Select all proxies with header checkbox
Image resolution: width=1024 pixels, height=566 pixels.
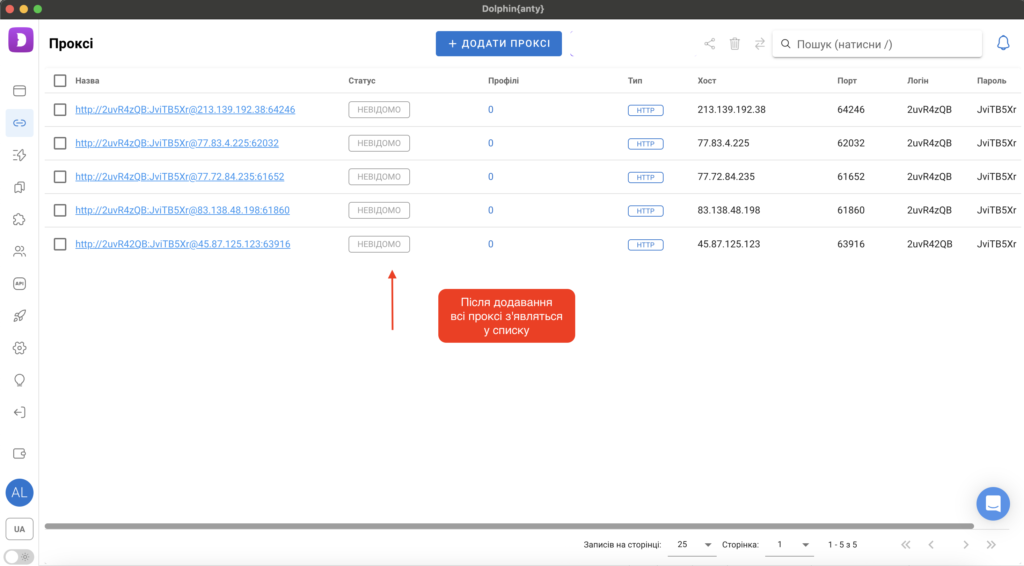tap(60, 80)
